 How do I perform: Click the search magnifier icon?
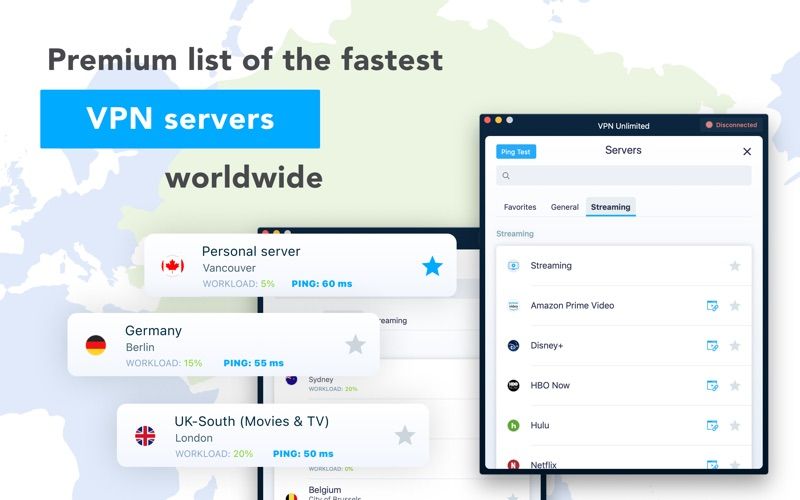coord(506,176)
